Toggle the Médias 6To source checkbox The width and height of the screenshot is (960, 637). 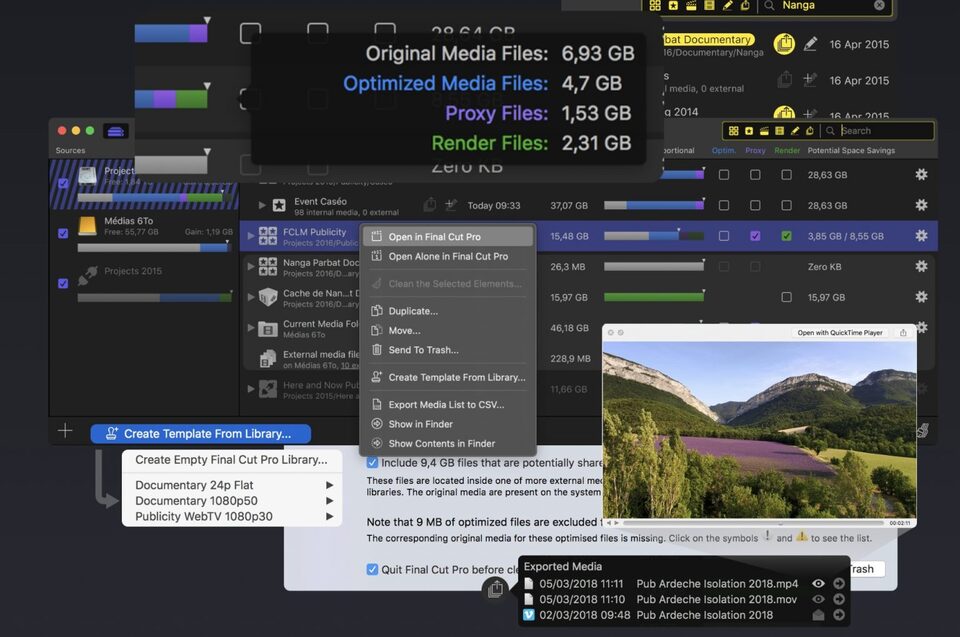[63, 232]
